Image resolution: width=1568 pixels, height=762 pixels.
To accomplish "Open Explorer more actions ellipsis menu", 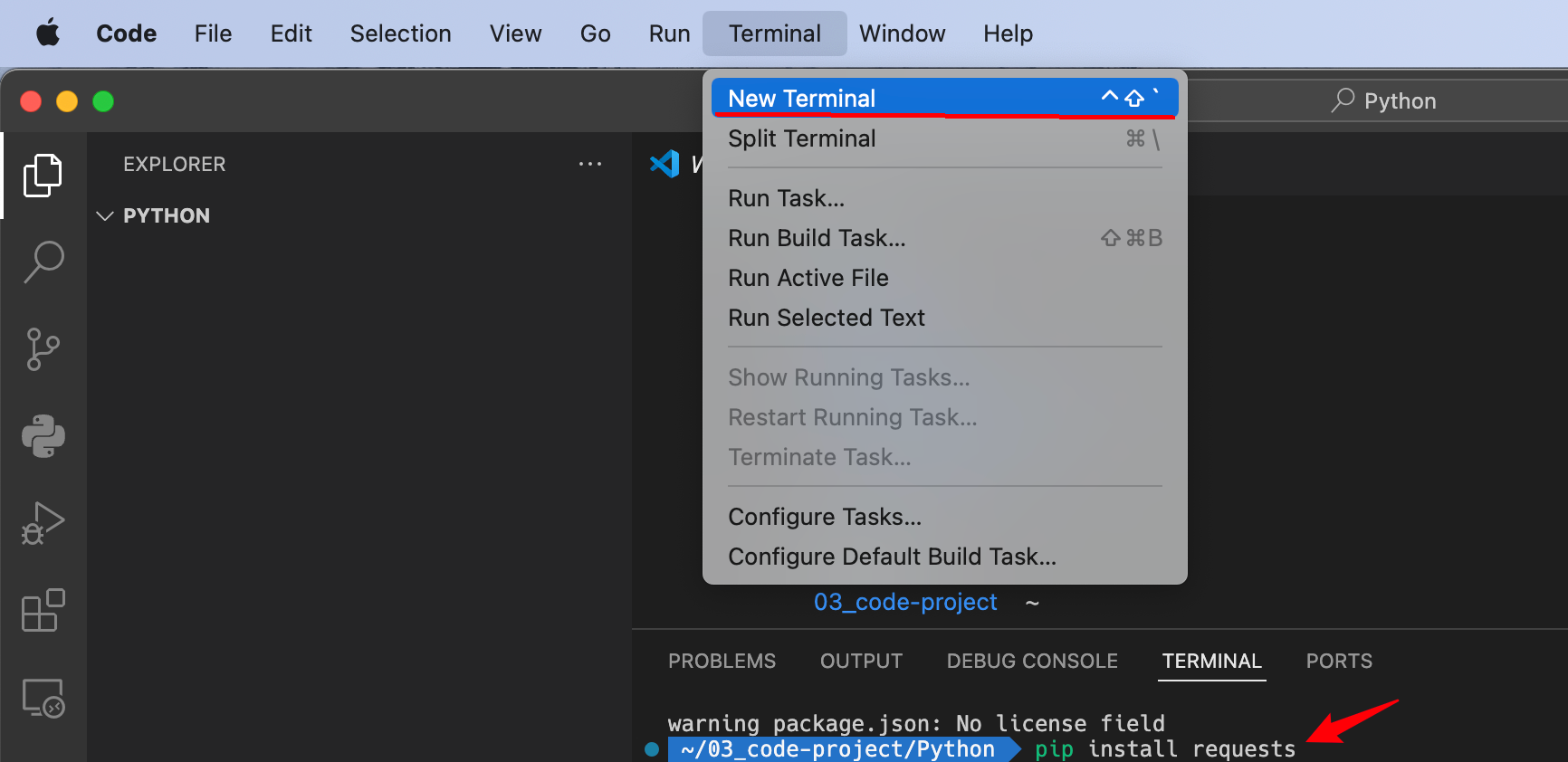I will tap(590, 164).
